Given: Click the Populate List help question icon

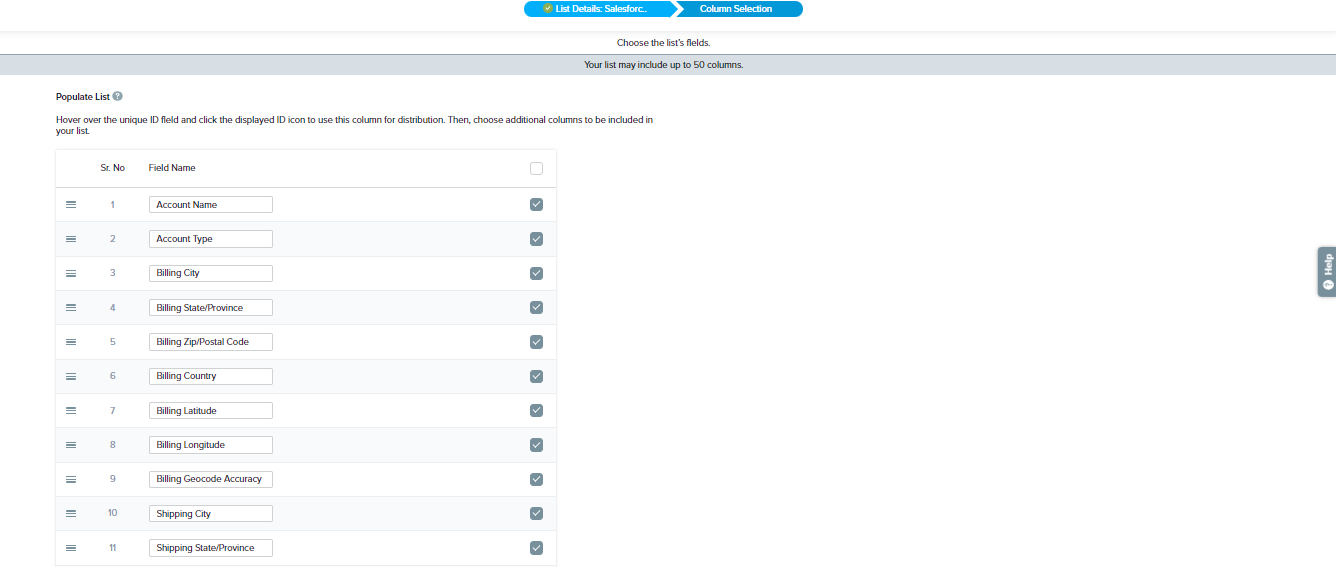Looking at the screenshot, I should pyautogui.click(x=118, y=97).
